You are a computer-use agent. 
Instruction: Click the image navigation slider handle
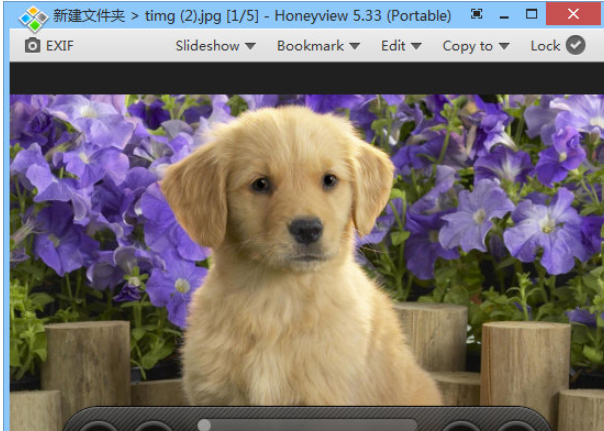204,425
